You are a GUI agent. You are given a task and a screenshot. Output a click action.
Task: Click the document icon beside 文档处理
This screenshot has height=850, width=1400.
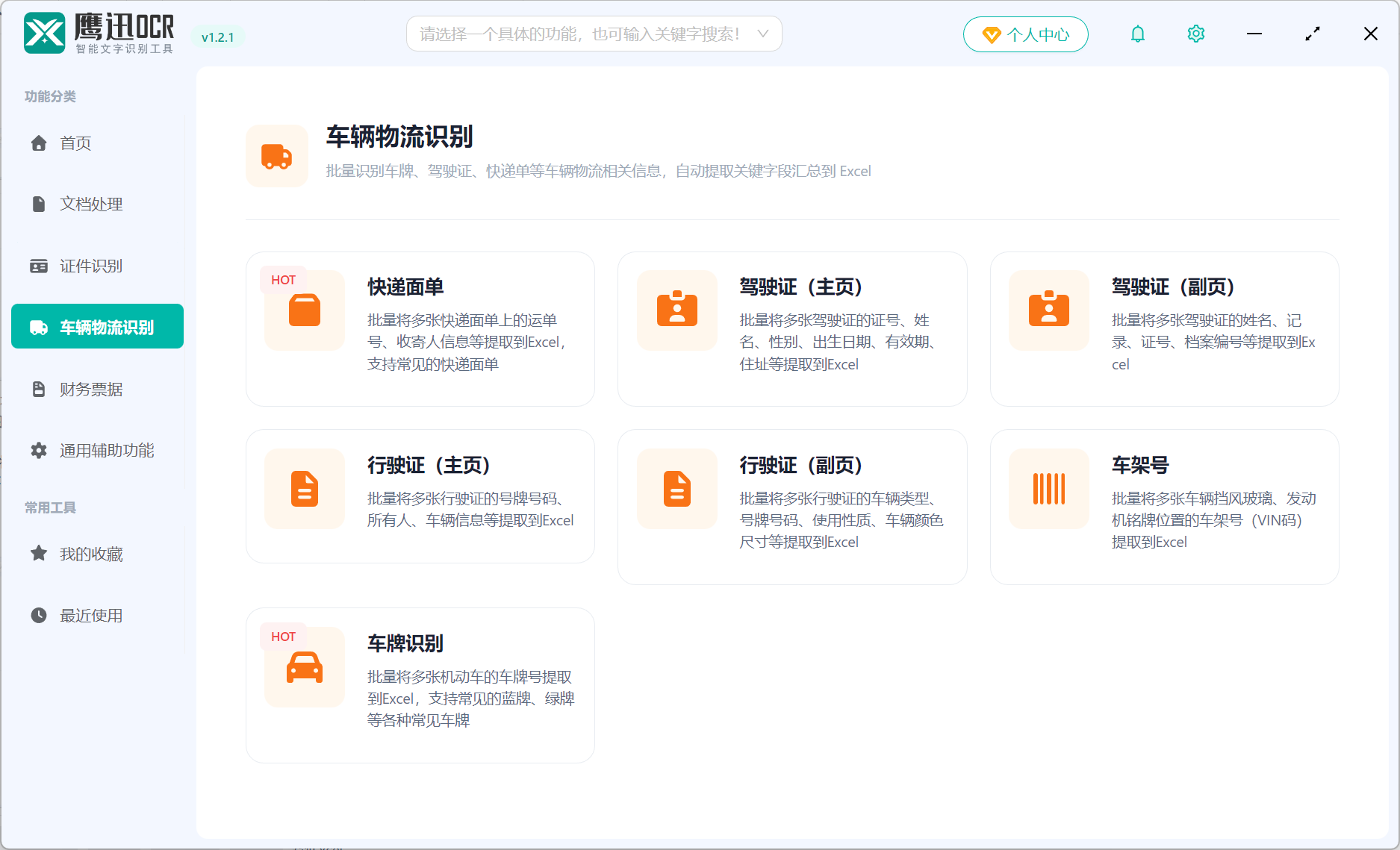[39, 204]
